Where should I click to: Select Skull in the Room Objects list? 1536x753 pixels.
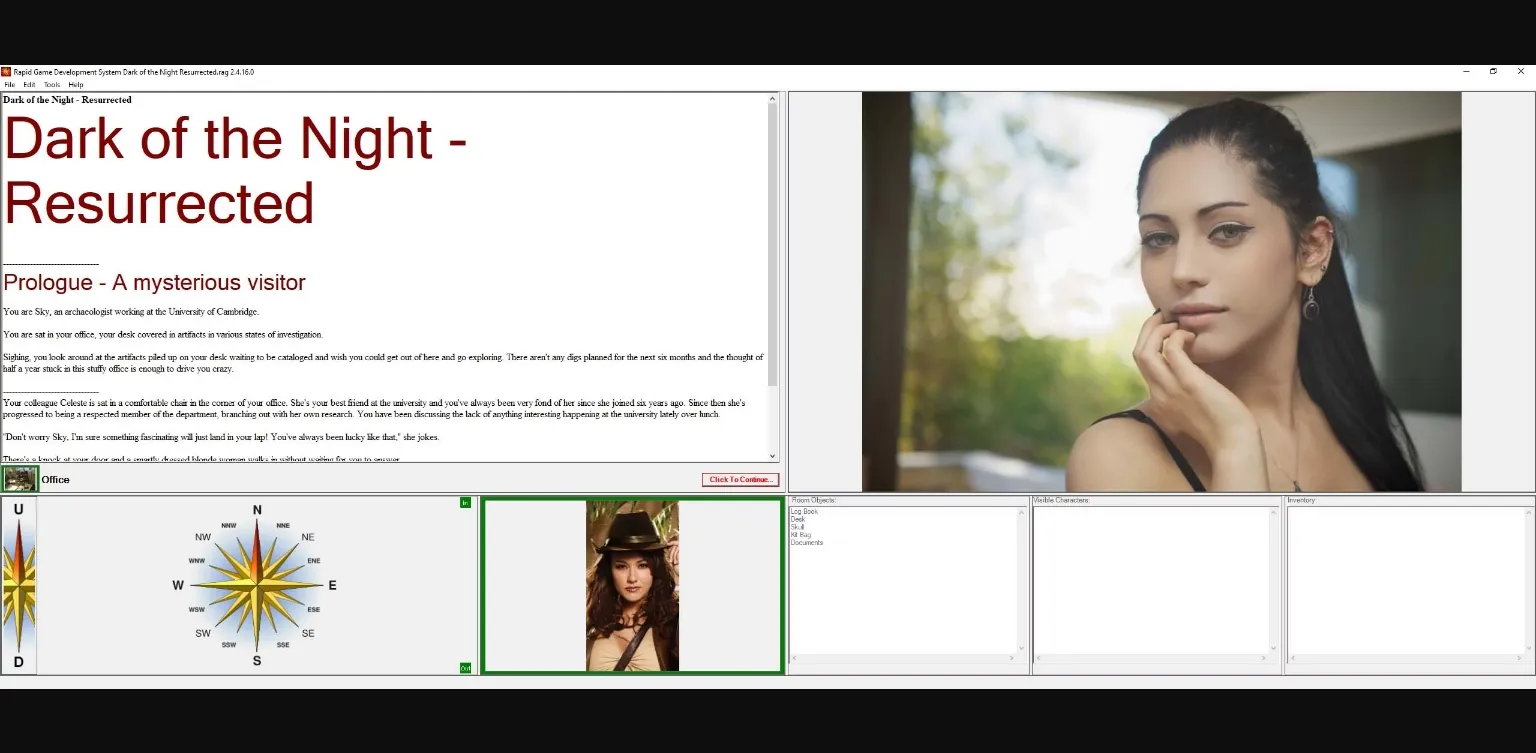(x=797, y=527)
